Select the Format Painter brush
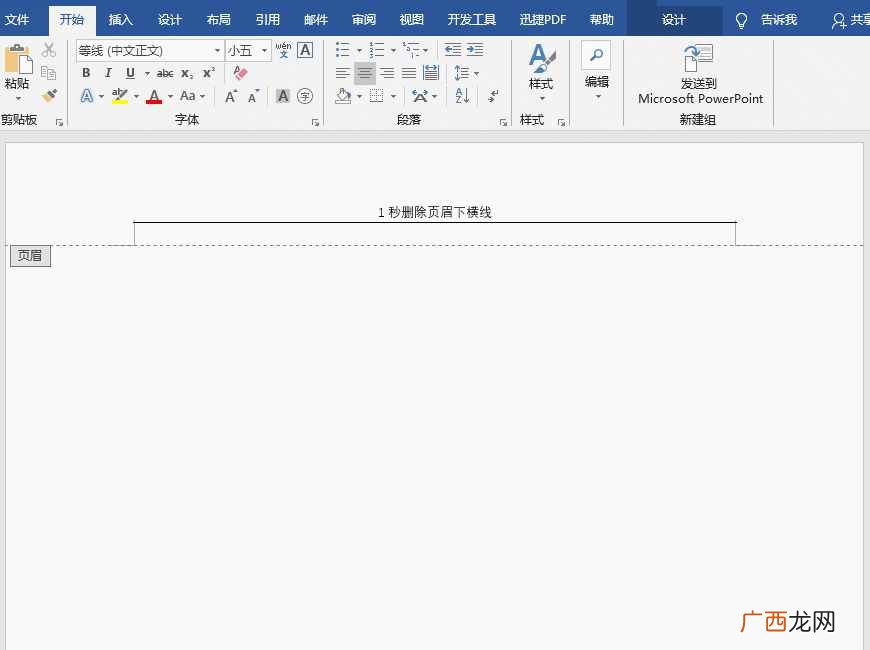This screenshot has width=870, height=650. [49, 96]
